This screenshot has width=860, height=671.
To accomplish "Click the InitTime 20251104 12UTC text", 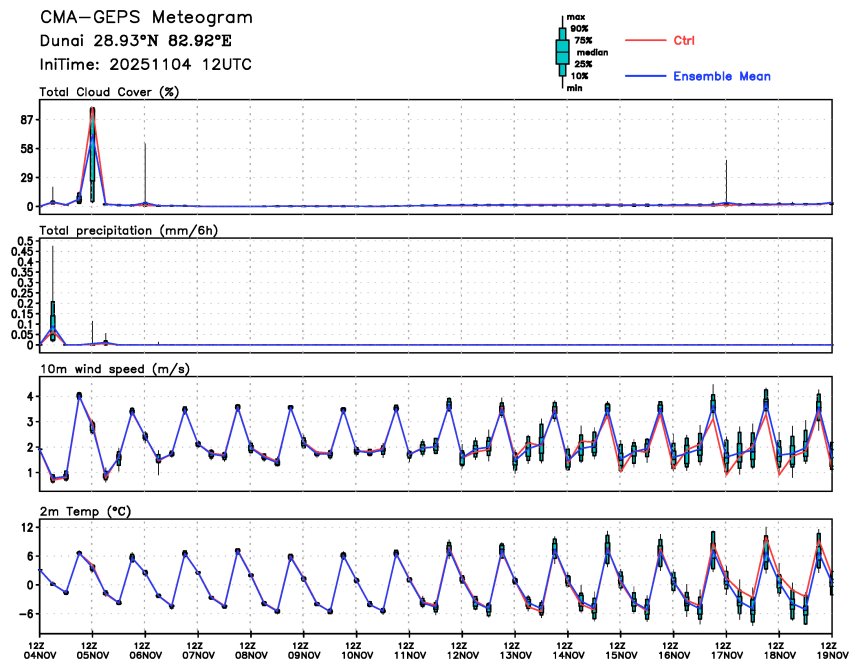I will click(145, 64).
